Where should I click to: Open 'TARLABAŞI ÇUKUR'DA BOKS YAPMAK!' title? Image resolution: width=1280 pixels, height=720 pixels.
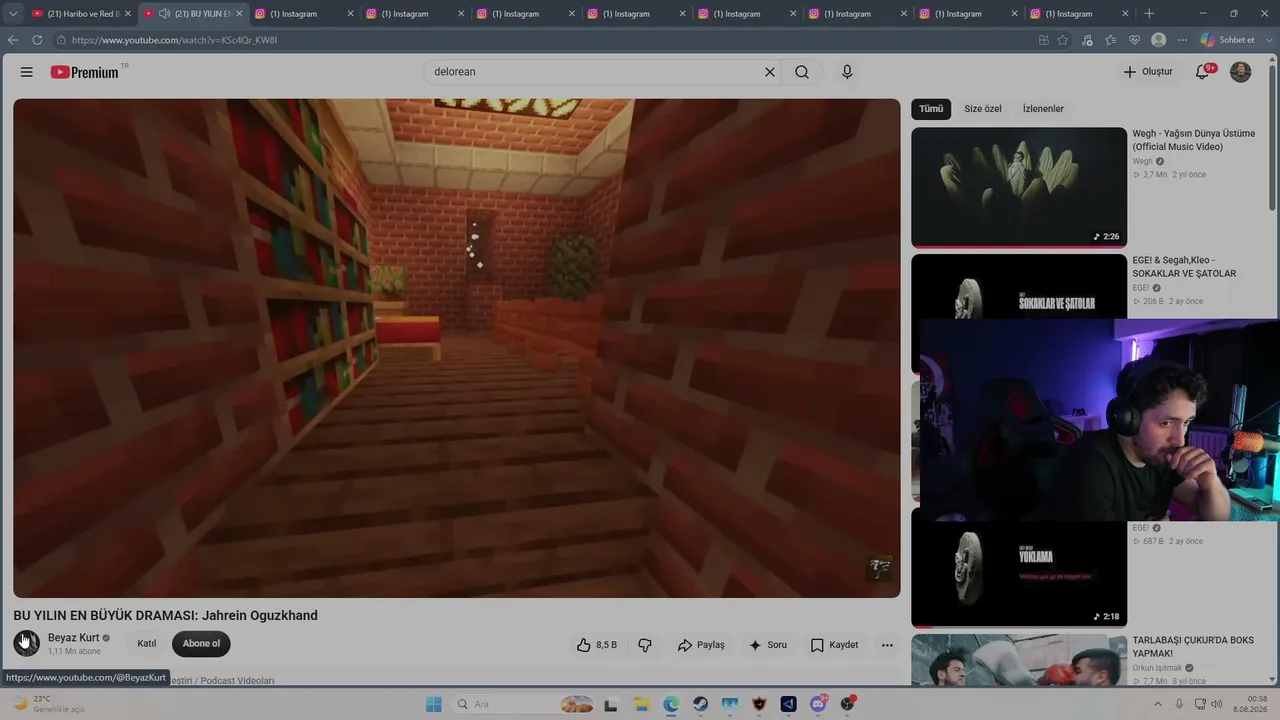pos(1193,647)
